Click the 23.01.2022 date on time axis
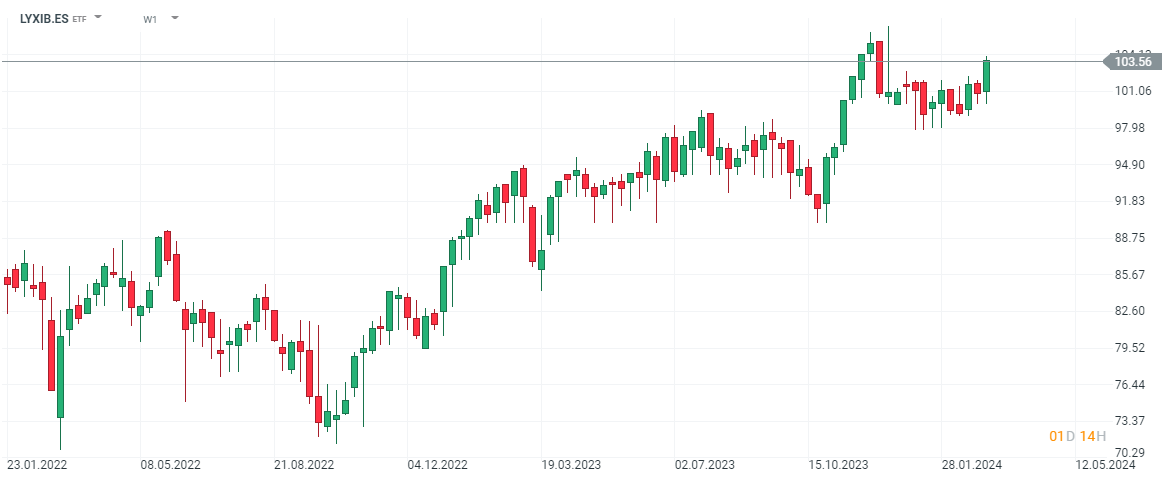Image resolution: width=1175 pixels, height=482 pixels. (37, 465)
